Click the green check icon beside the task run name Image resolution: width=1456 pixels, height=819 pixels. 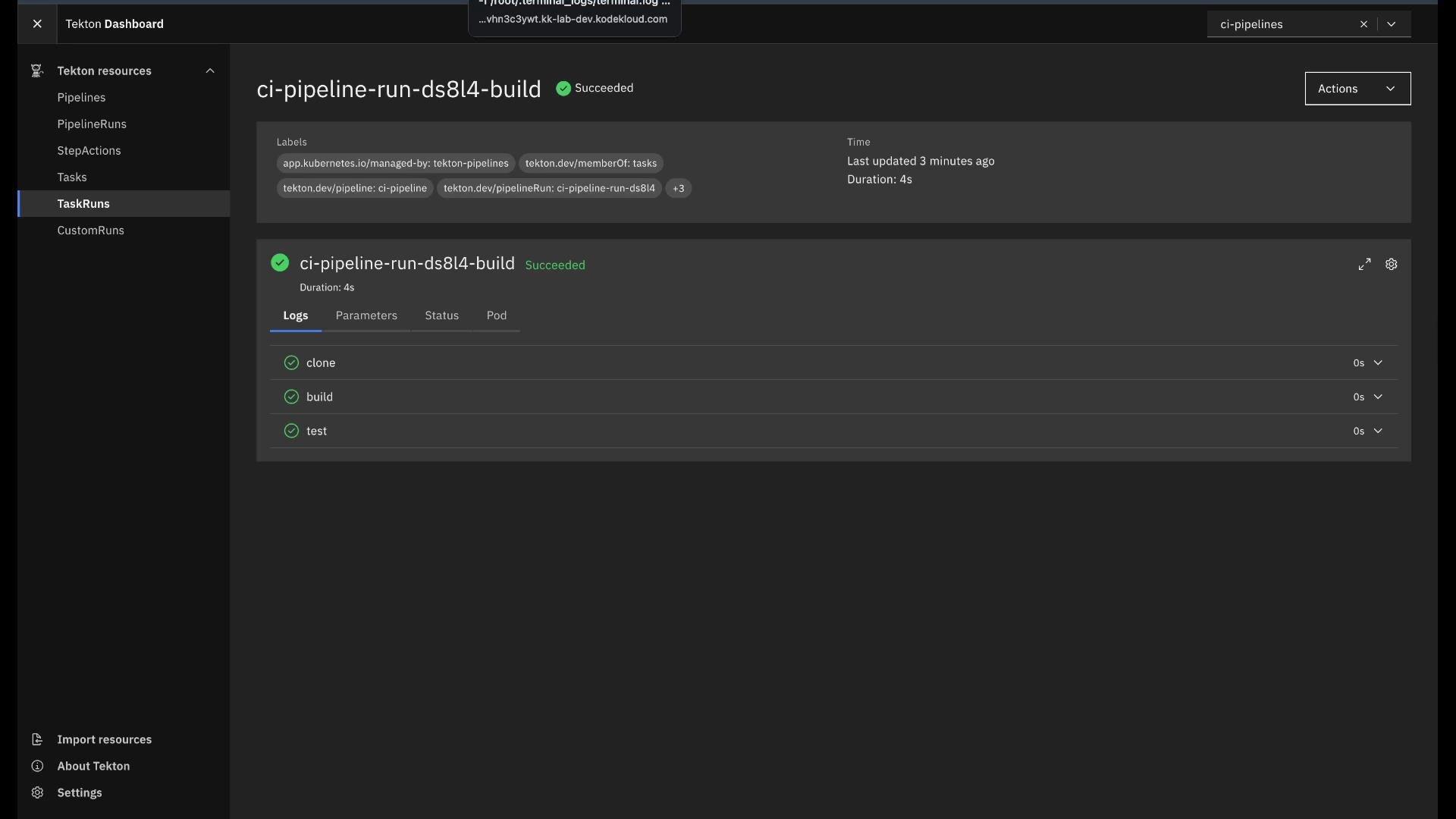click(280, 263)
